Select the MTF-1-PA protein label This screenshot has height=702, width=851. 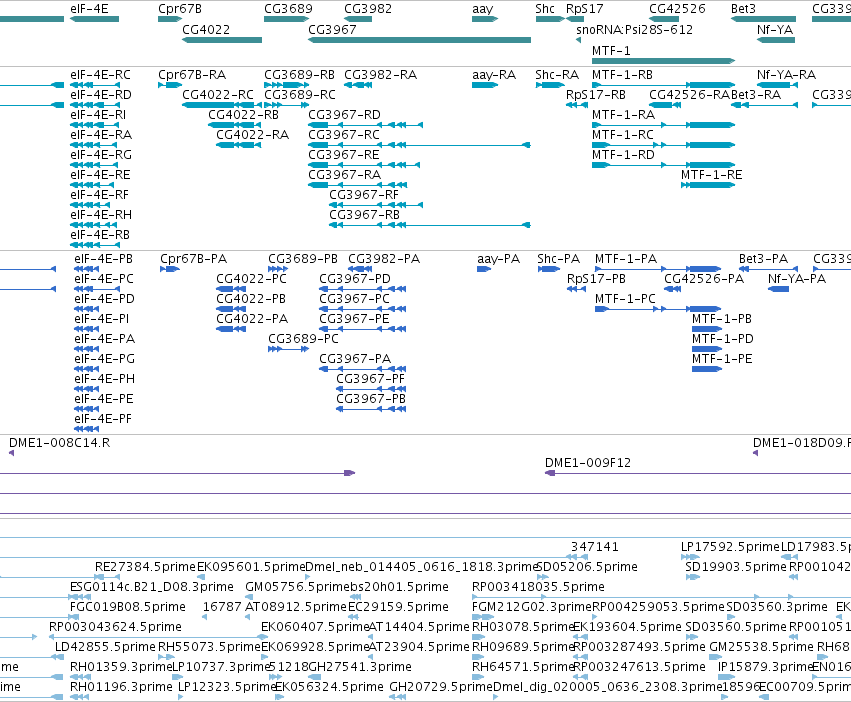click(626, 258)
